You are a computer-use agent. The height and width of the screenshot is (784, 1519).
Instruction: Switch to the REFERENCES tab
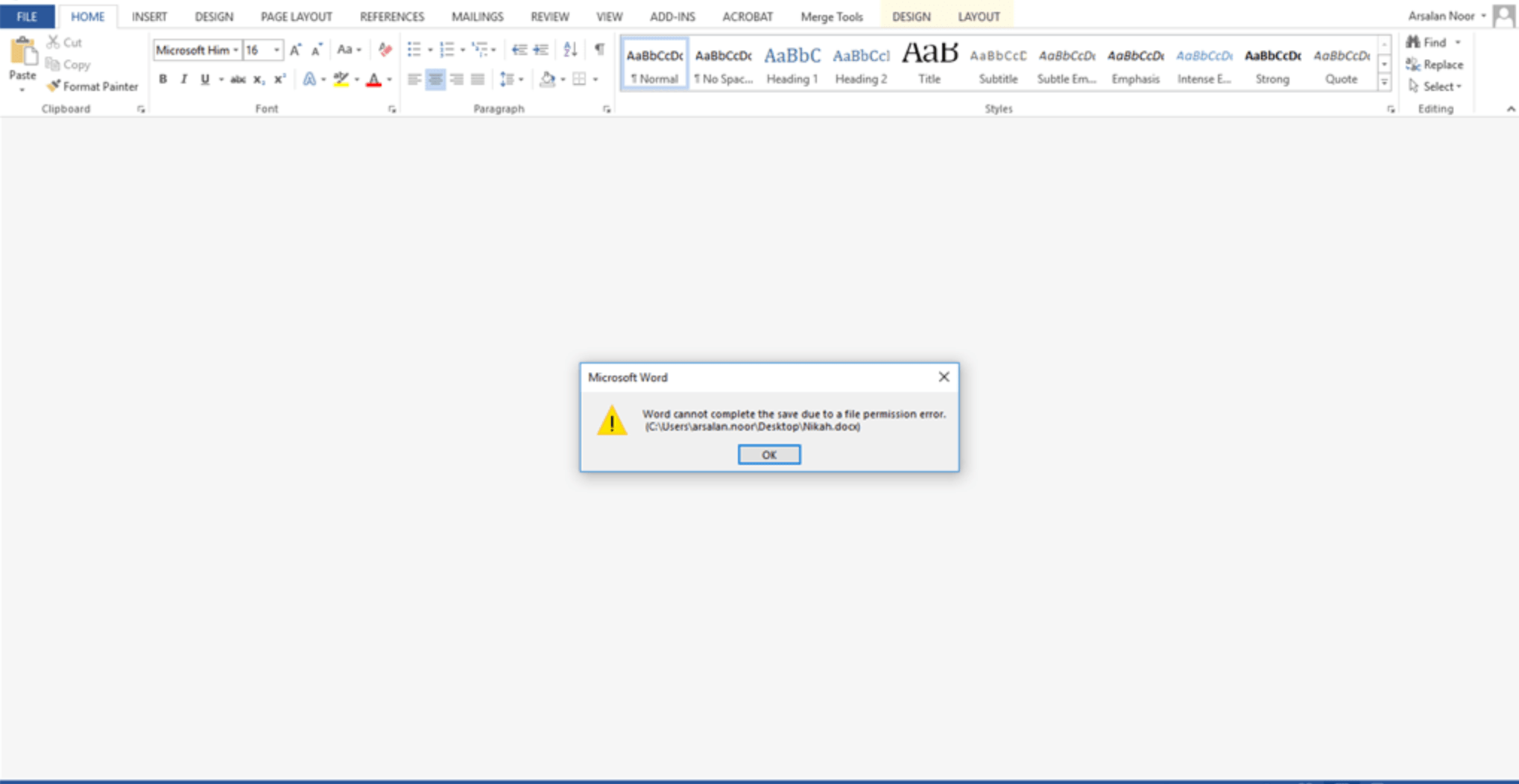pyautogui.click(x=392, y=16)
